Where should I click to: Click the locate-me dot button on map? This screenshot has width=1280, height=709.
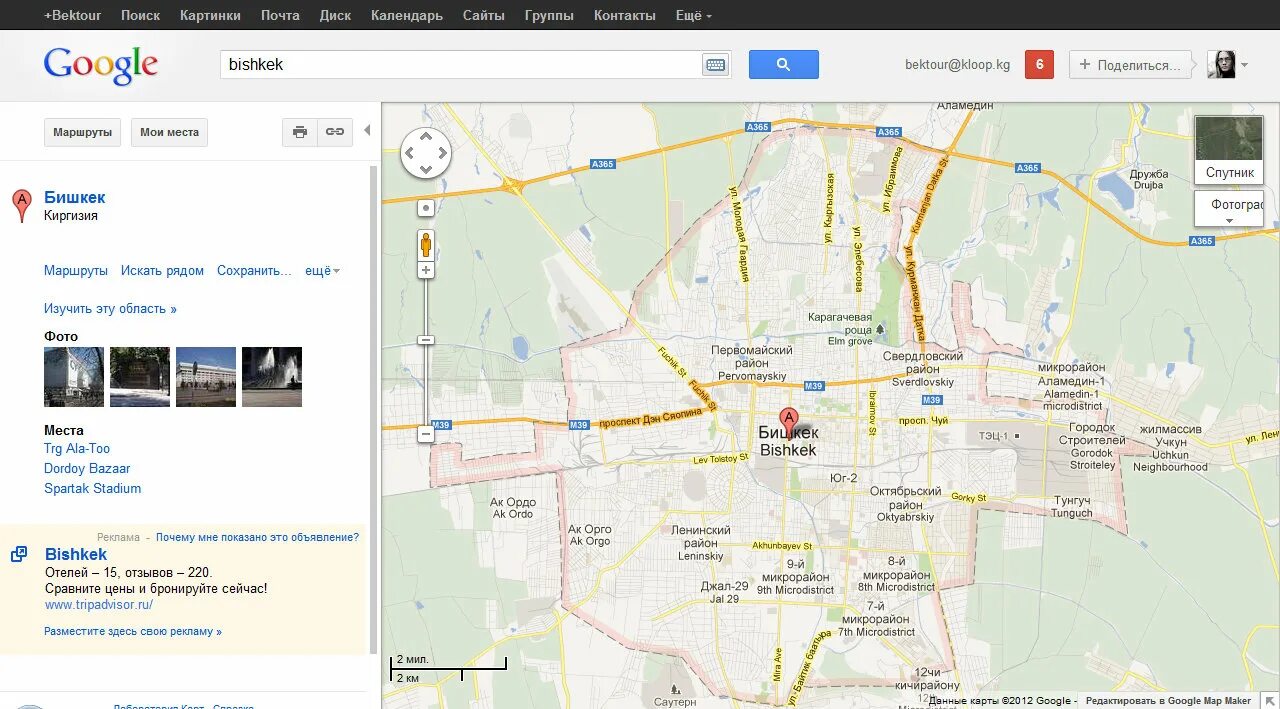(426, 208)
